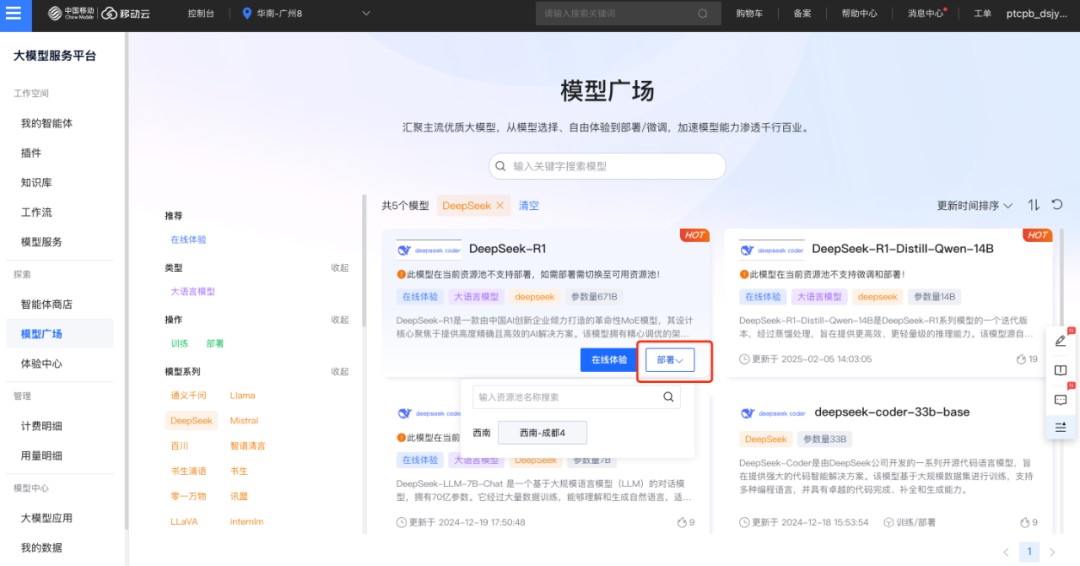Open the DeepSeek-R1-Distill-Qwen-14B model card title
This screenshot has height=566, width=1080.
[902, 249]
